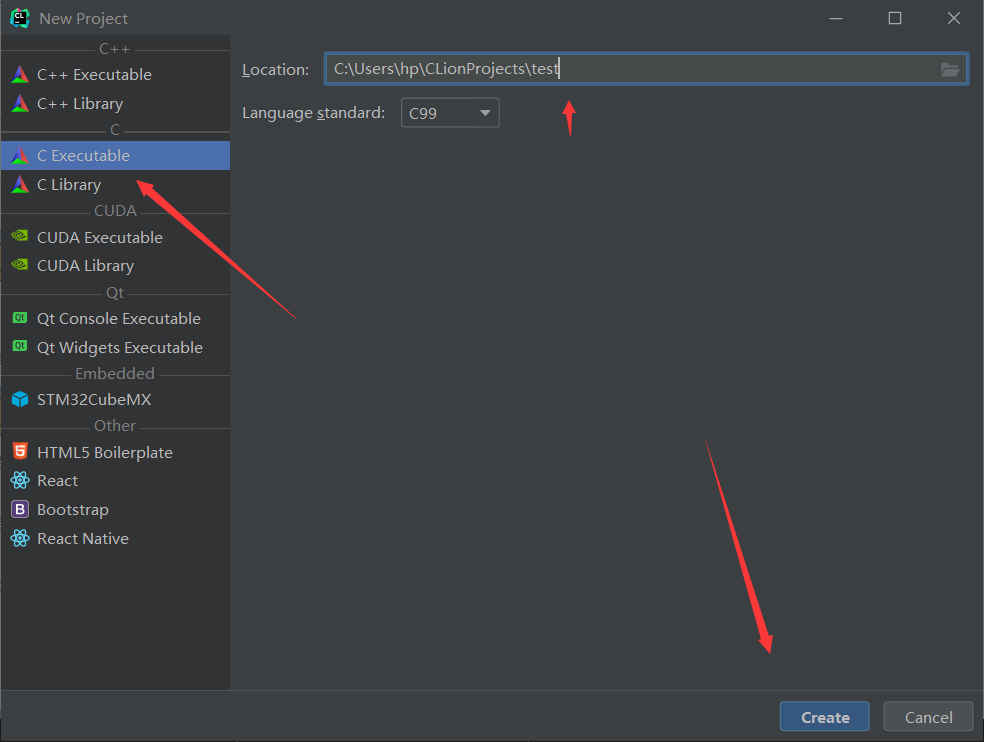984x742 pixels.
Task: Click the React Native atom icon
Action: coord(20,538)
